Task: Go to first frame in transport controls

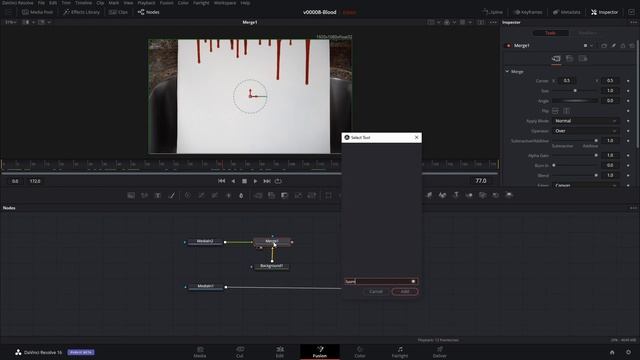Action: pyautogui.click(x=222, y=181)
